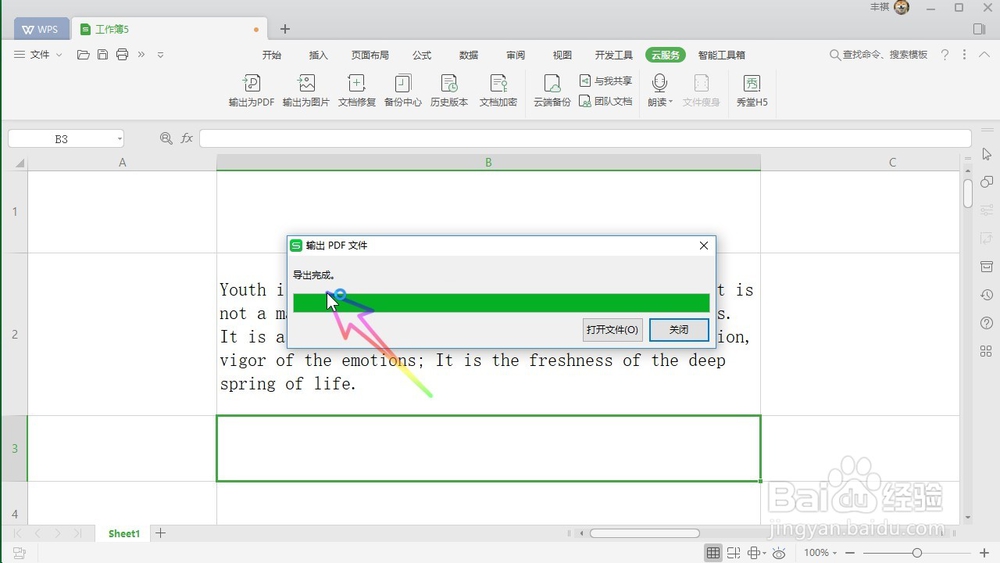Click the zoom magnifier icon beside fx
The height and width of the screenshot is (563, 1000).
pyautogui.click(x=166, y=138)
